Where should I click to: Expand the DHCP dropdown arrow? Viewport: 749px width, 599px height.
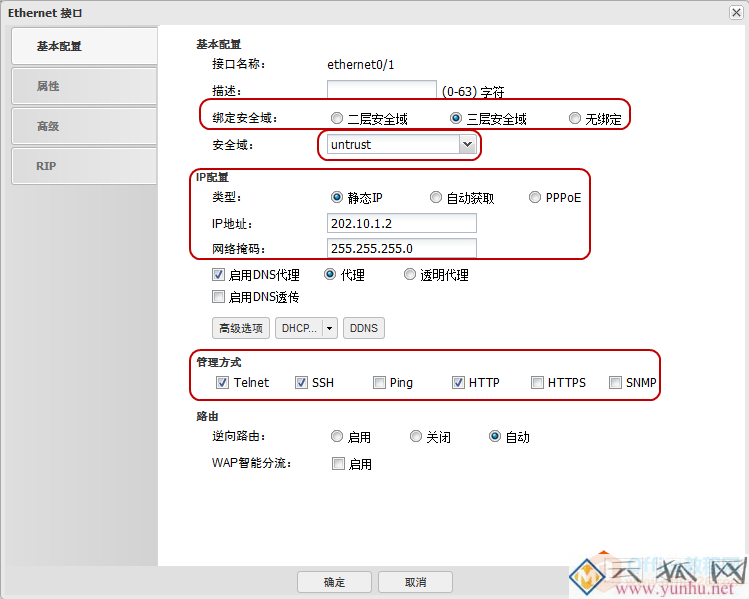[330, 328]
